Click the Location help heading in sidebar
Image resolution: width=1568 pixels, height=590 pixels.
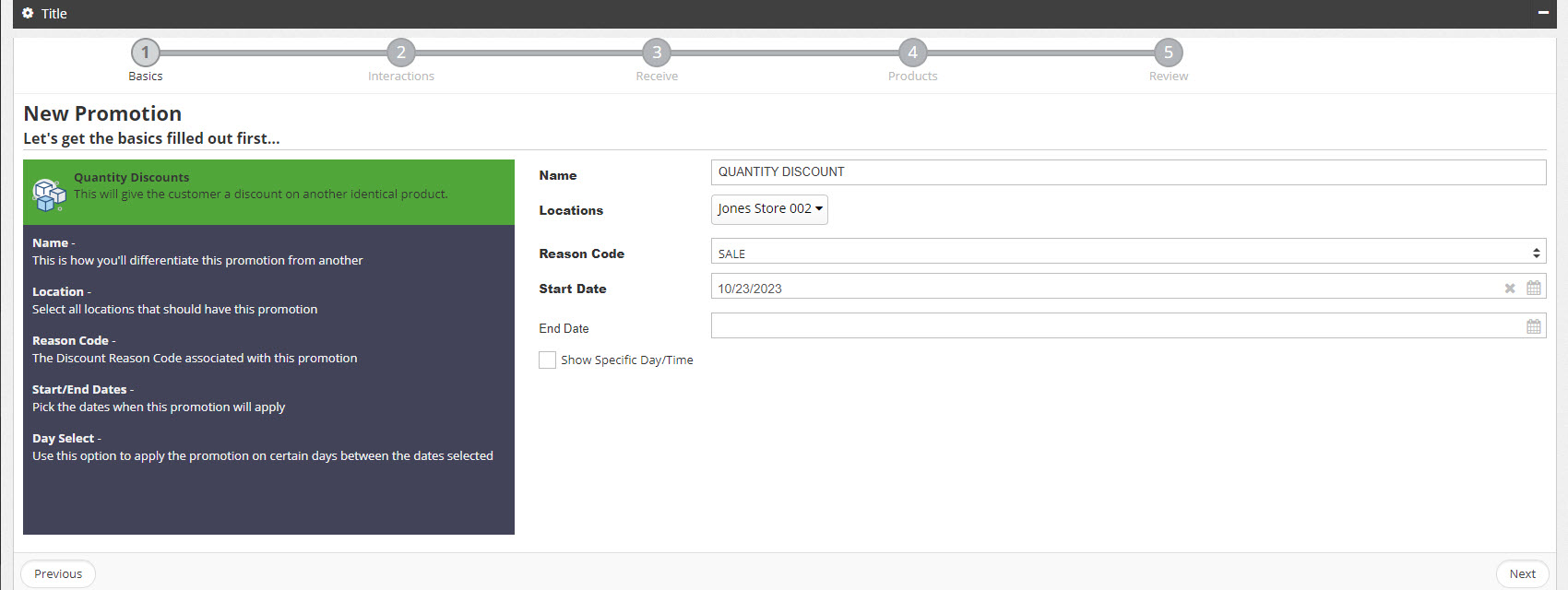click(x=58, y=291)
